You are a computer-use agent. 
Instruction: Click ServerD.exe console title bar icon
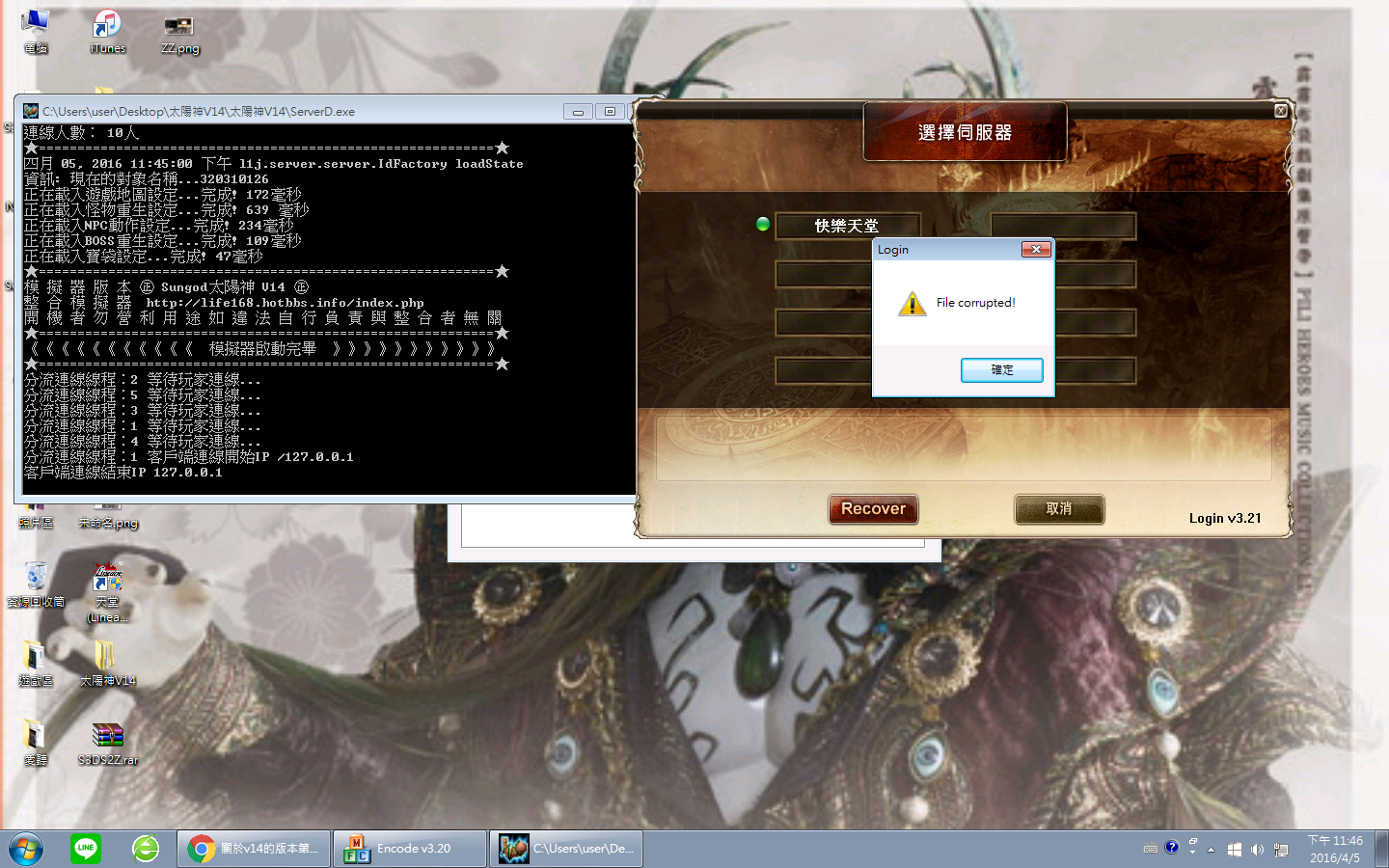click(31, 112)
